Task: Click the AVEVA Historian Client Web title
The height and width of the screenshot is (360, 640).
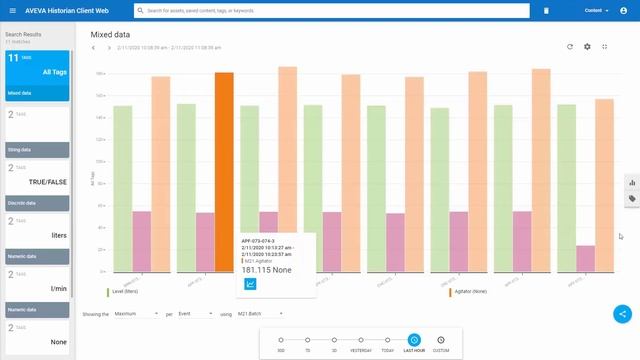Action: click(67, 11)
